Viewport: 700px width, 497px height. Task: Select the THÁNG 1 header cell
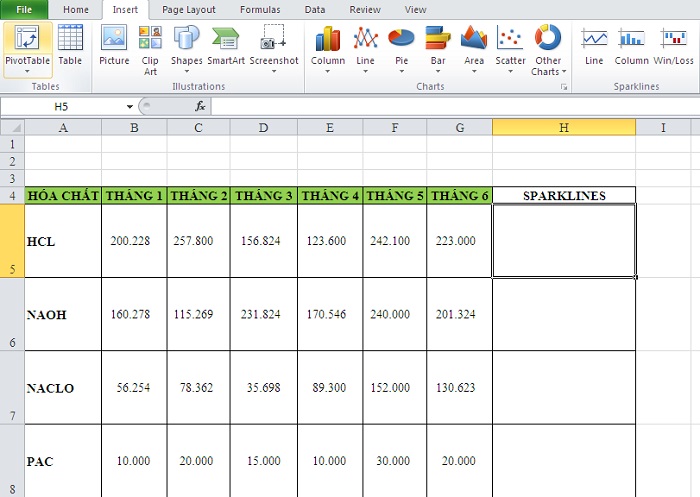[134, 196]
